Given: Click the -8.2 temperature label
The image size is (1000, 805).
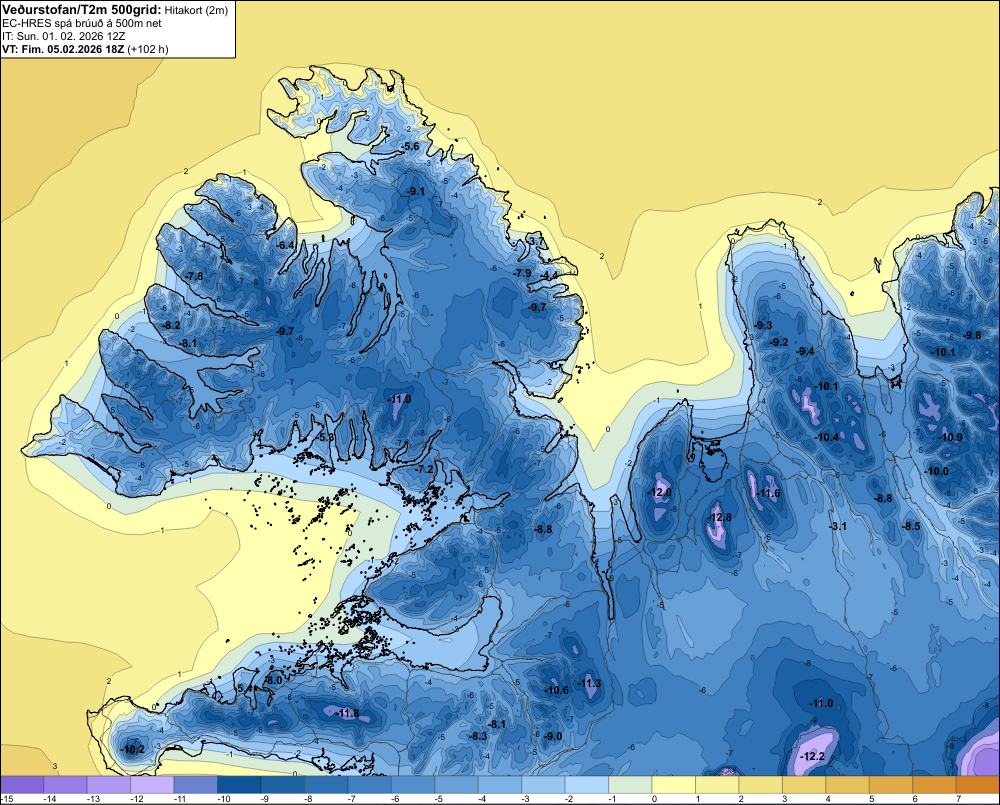Looking at the screenshot, I should click(171, 325).
